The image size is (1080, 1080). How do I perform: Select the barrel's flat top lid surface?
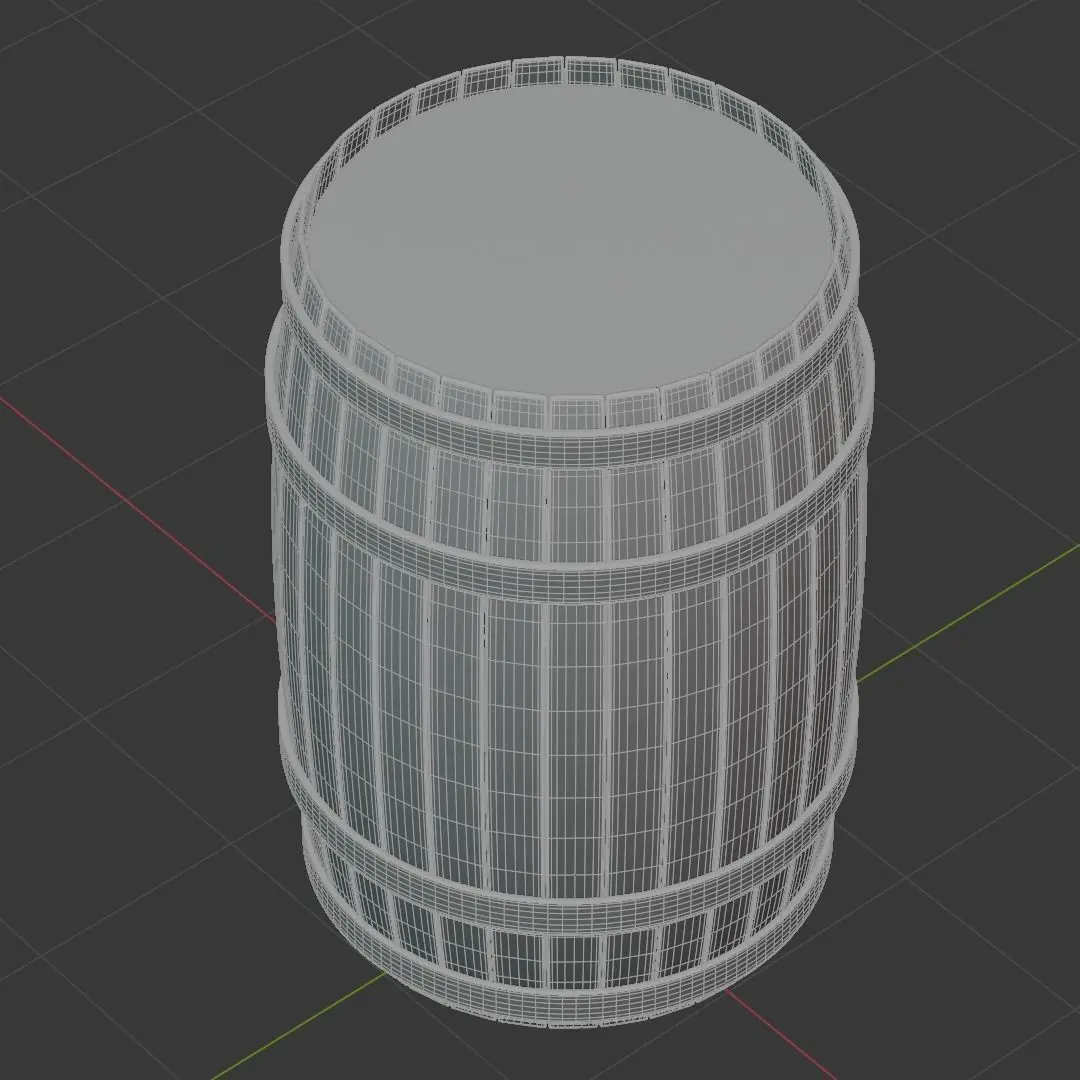(569, 239)
